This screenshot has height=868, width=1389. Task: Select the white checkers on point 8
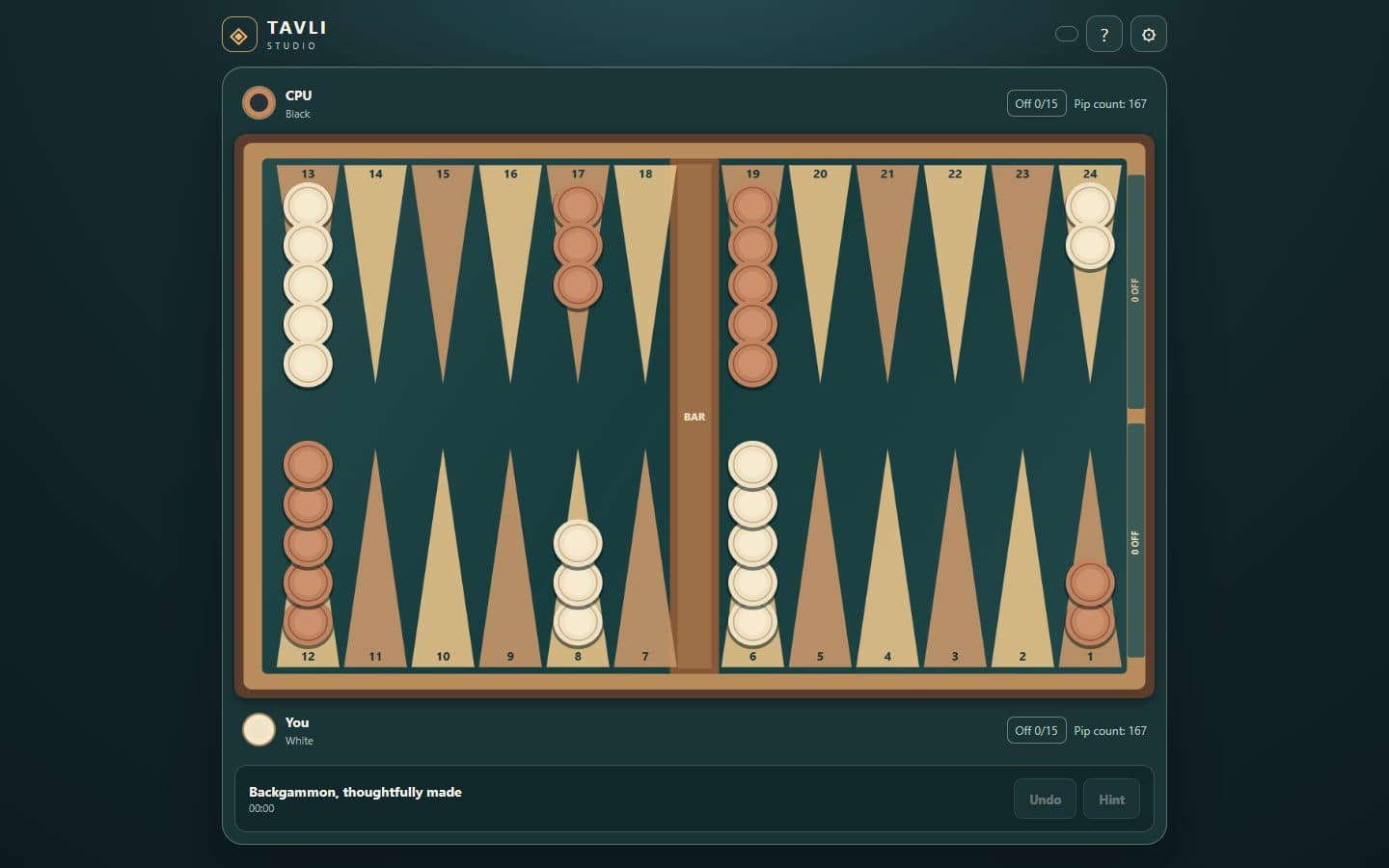coord(578,583)
